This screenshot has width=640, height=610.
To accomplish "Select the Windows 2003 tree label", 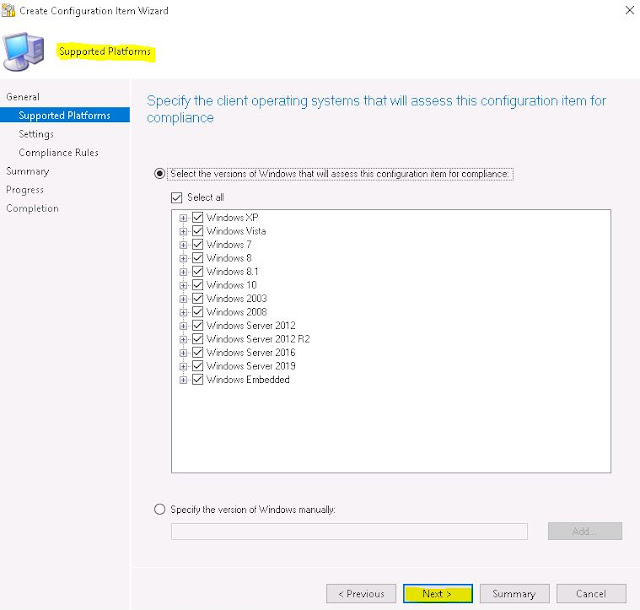I will [237, 298].
